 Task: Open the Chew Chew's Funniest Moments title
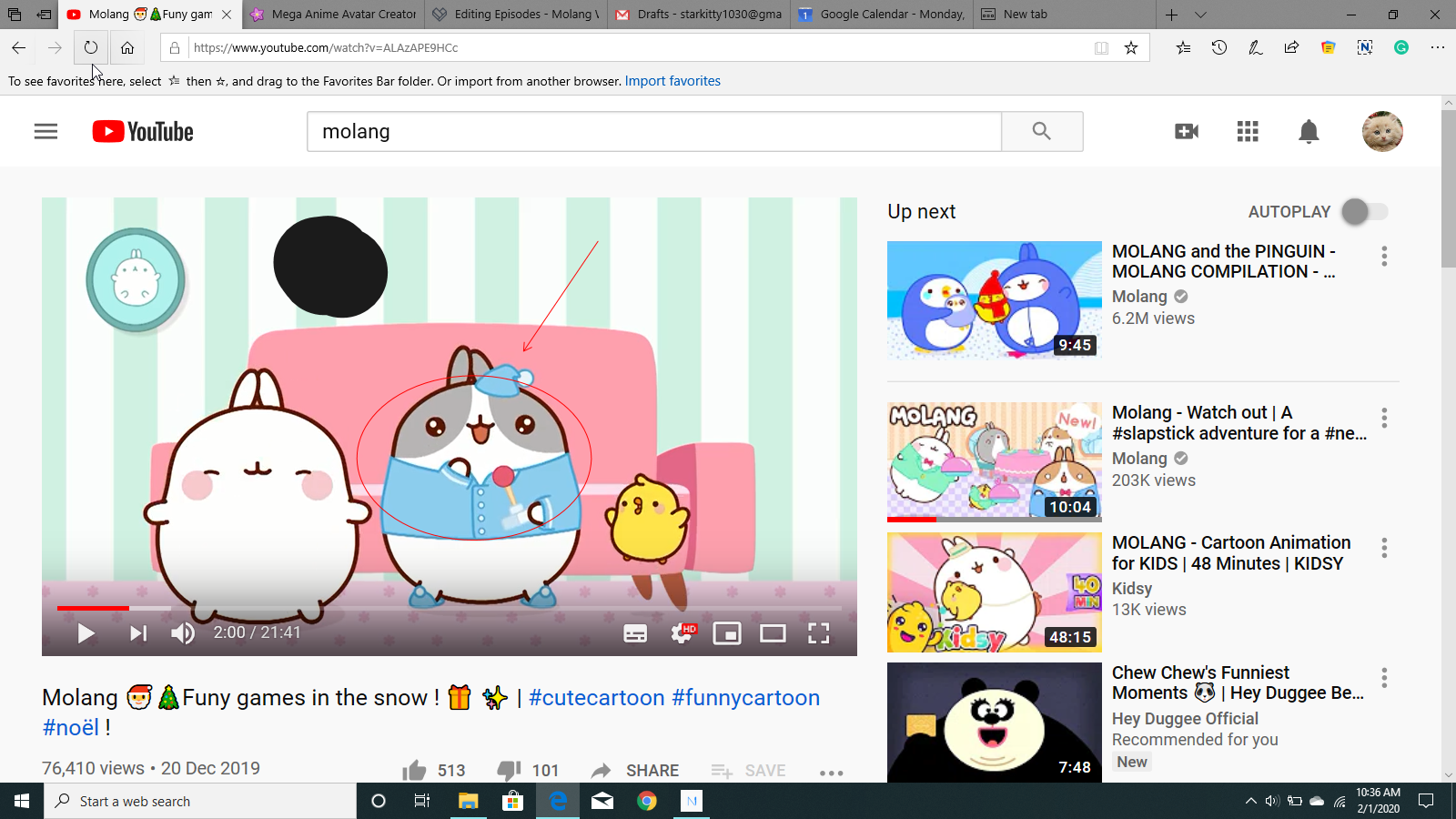(1238, 682)
